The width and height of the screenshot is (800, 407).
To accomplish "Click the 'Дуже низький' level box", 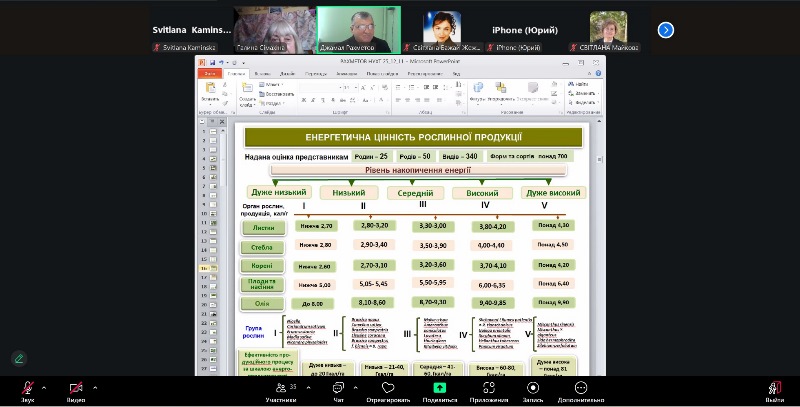I will 279,192.
